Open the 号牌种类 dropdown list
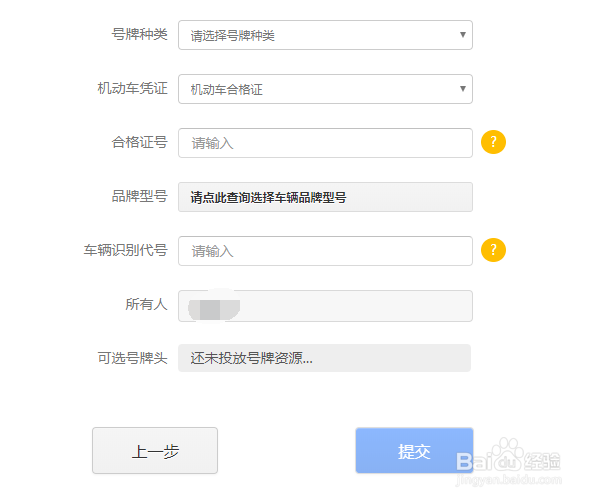Image resolution: width=594 pixels, height=501 pixels. click(x=325, y=35)
